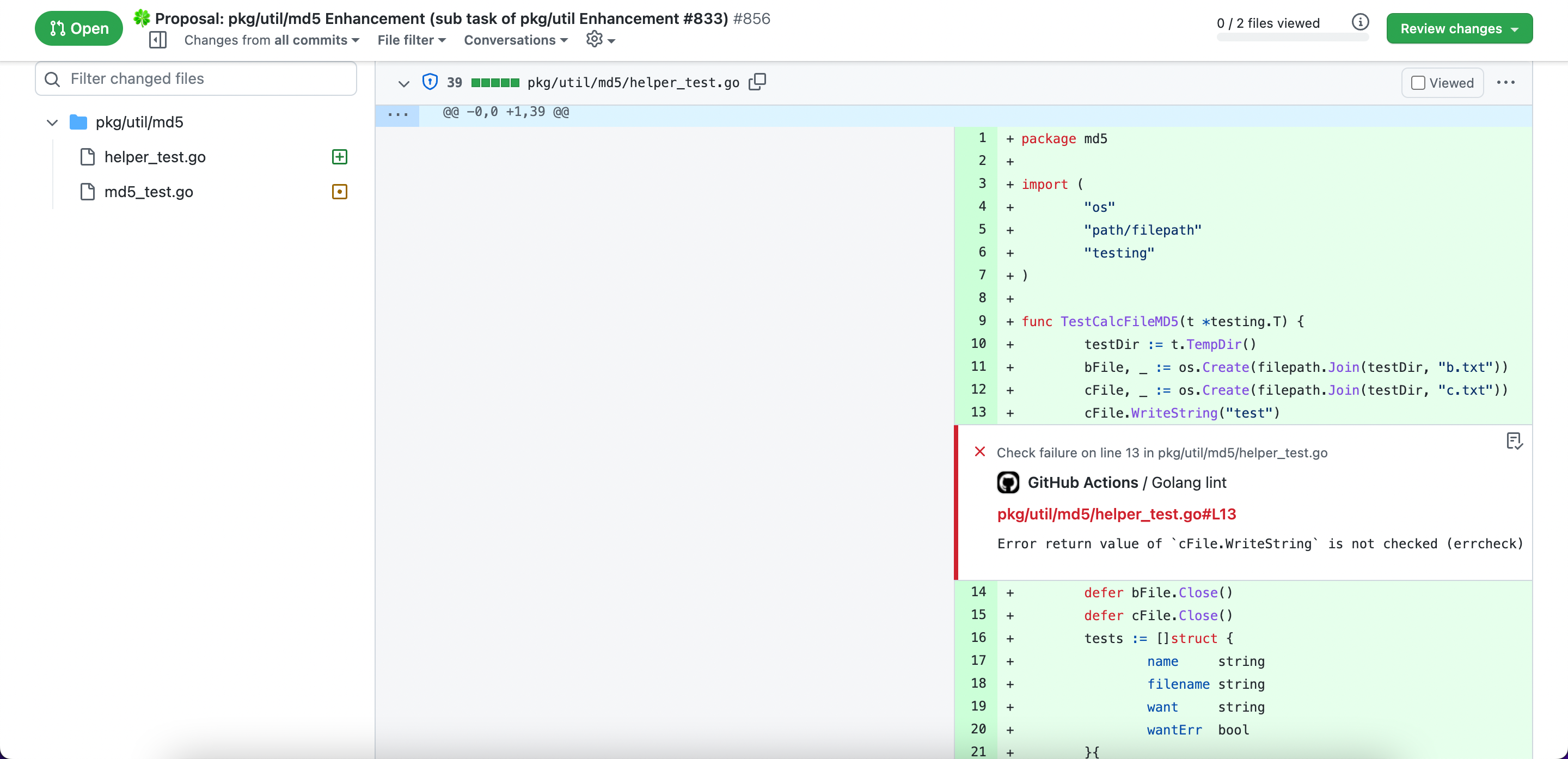Click the search icon in the filter box
Screen dimensions: 1568x759
52,79
